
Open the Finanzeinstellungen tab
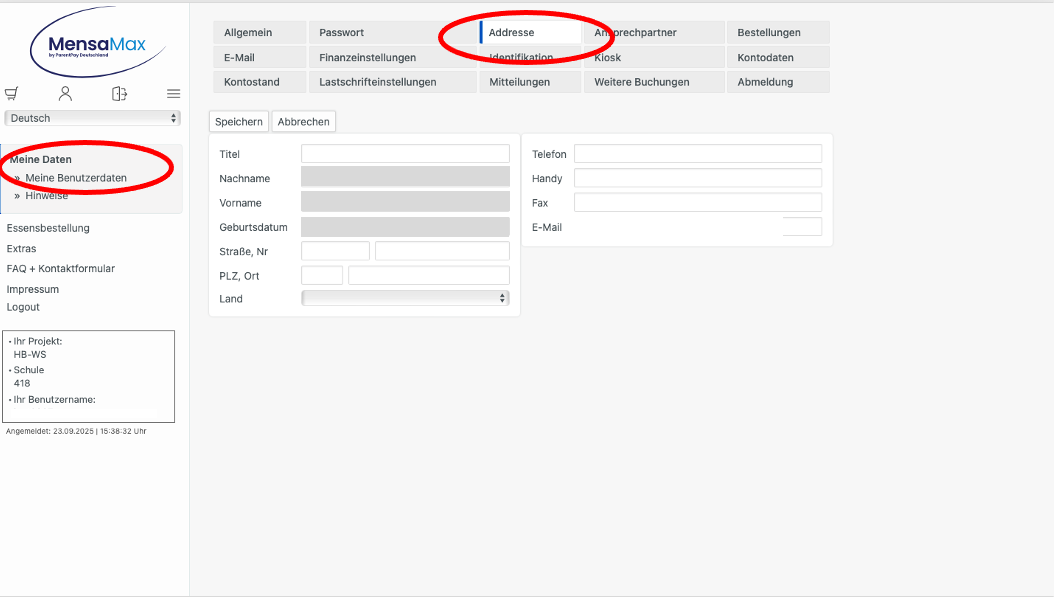tap(367, 58)
